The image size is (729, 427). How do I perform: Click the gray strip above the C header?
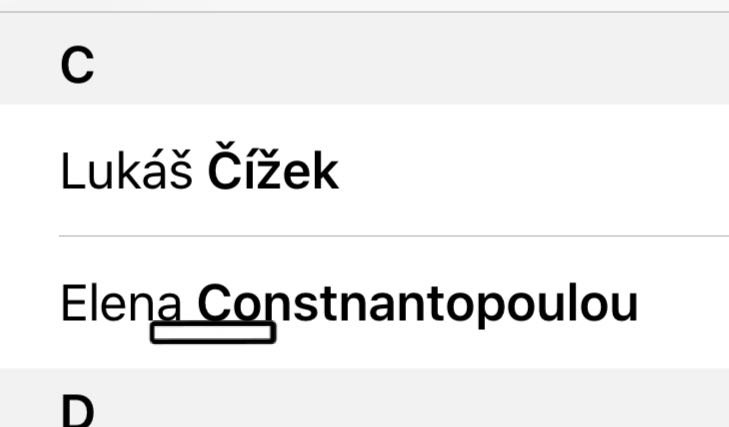[x=364, y=5]
